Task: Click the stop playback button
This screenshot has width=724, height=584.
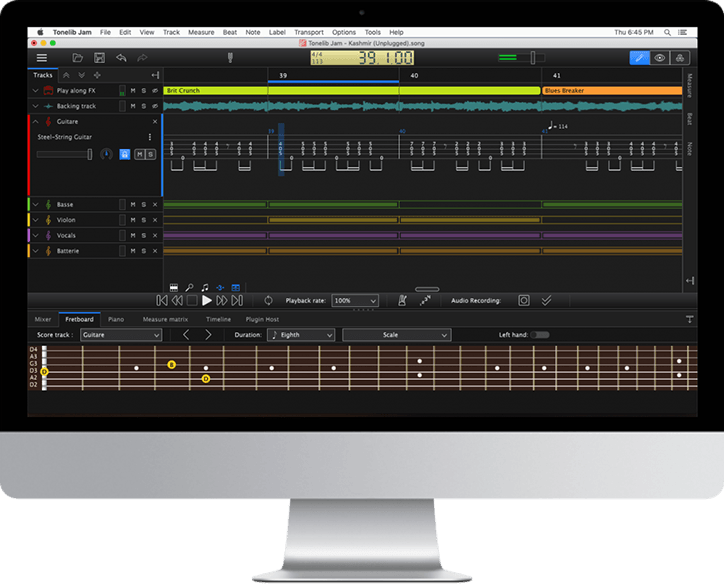Action: point(192,301)
